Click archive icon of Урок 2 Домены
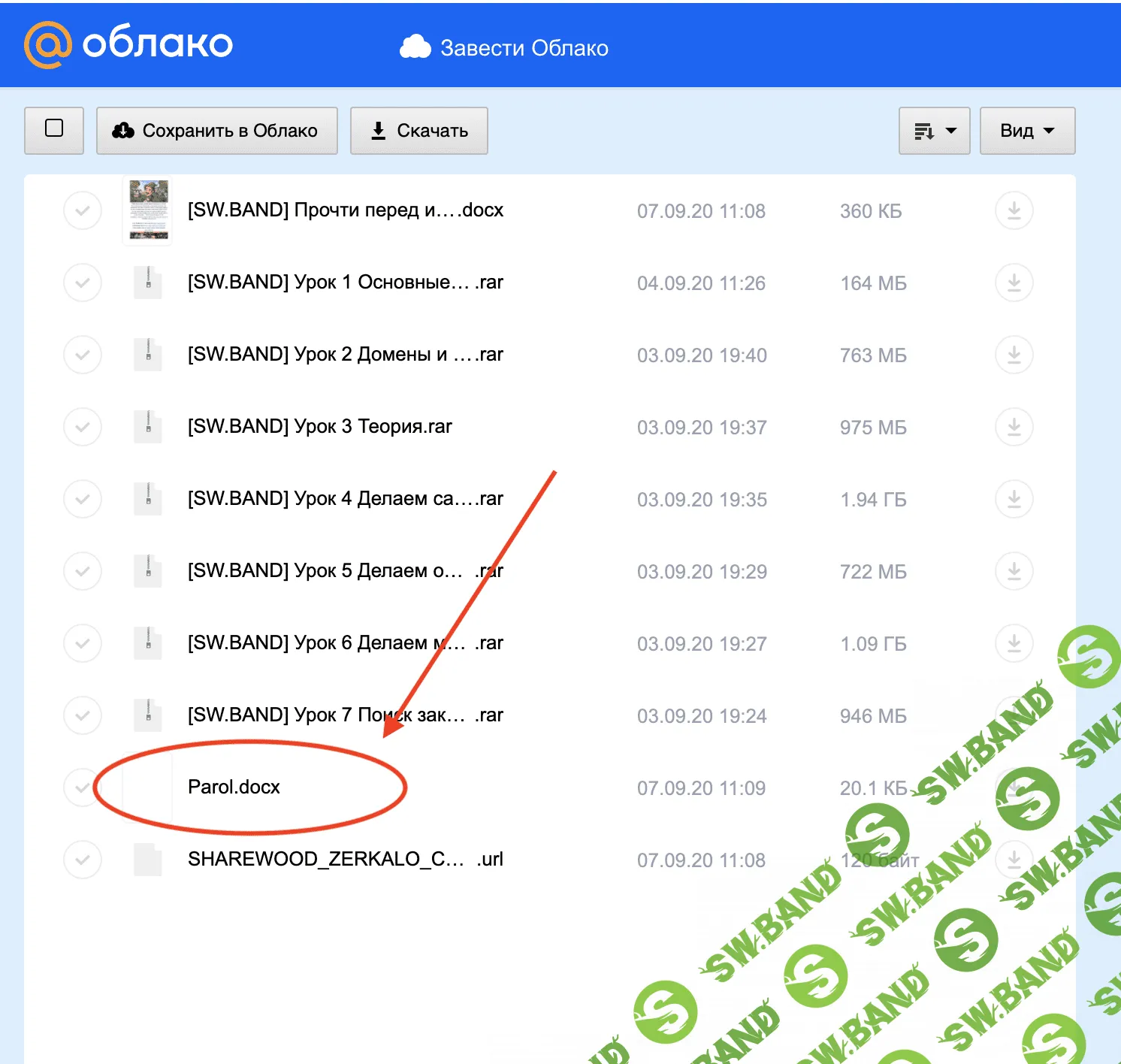Image resolution: width=1121 pixels, height=1064 pixels. point(148,355)
